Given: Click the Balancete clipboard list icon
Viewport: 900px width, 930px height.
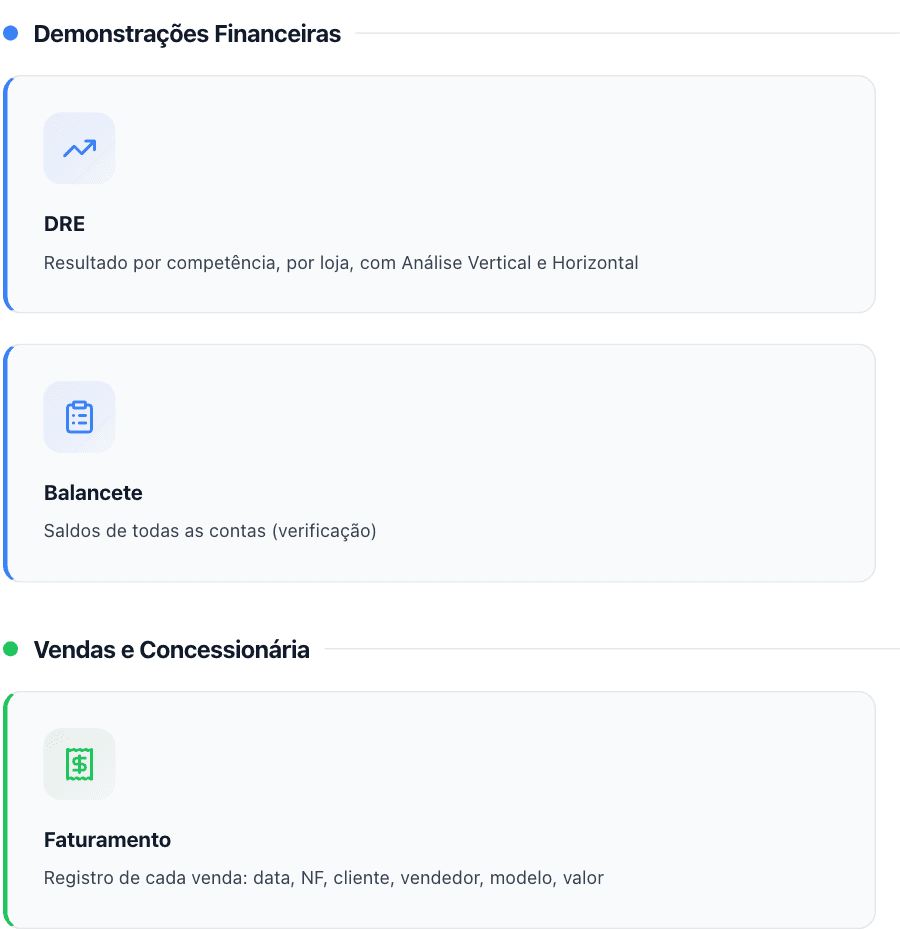Looking at the screenshot, I should (79, 417).
